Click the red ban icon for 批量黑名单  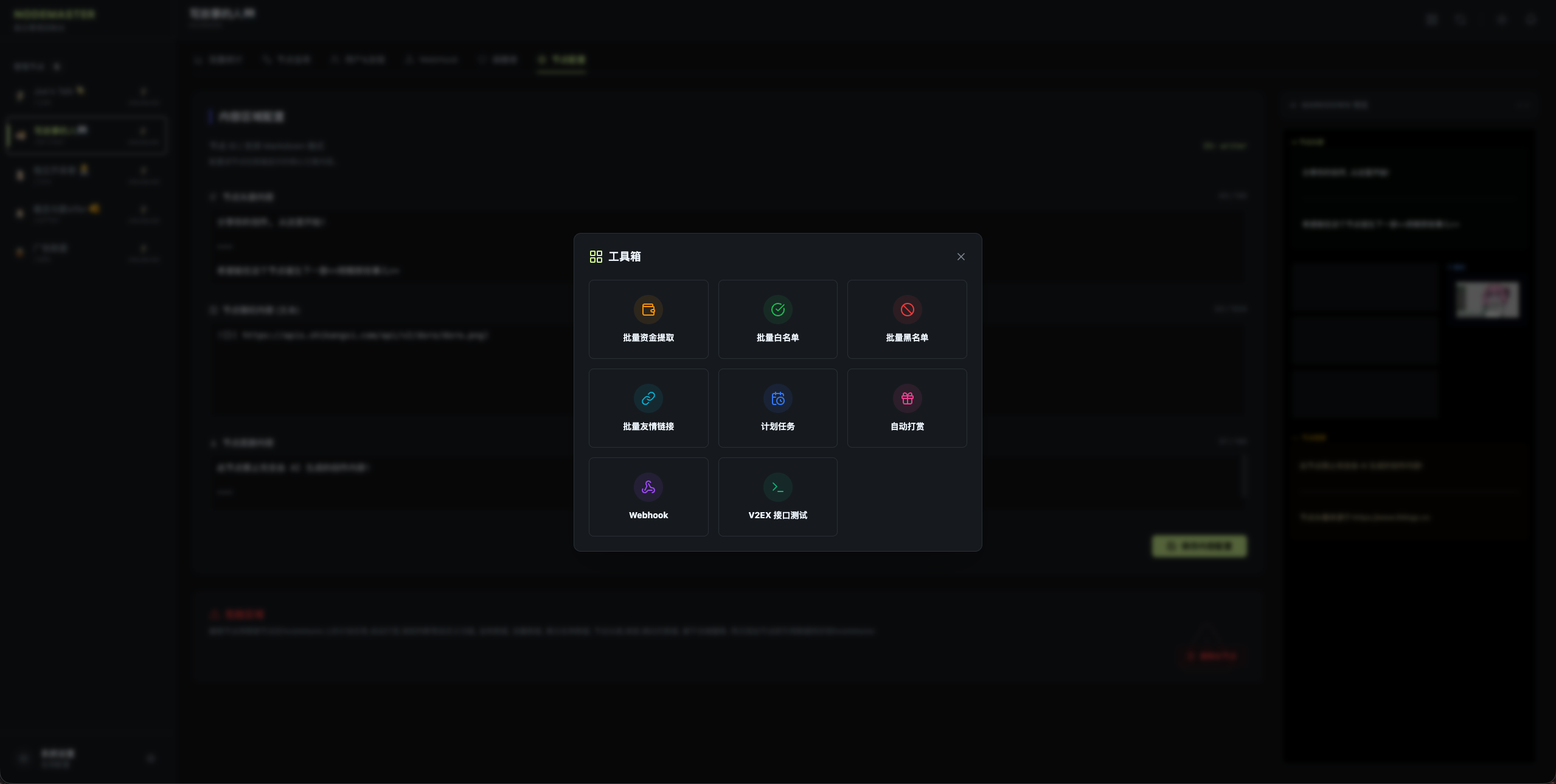pos(907,310)
